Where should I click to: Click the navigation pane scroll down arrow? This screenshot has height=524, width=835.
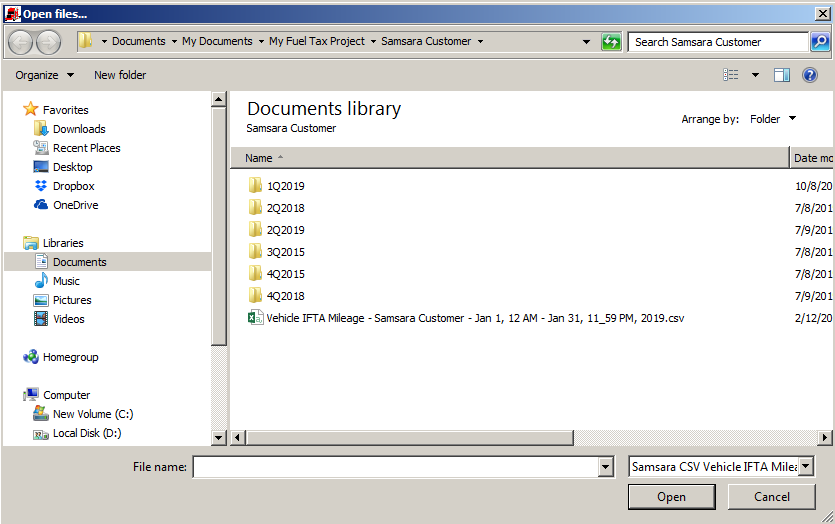tap(219, 438)
